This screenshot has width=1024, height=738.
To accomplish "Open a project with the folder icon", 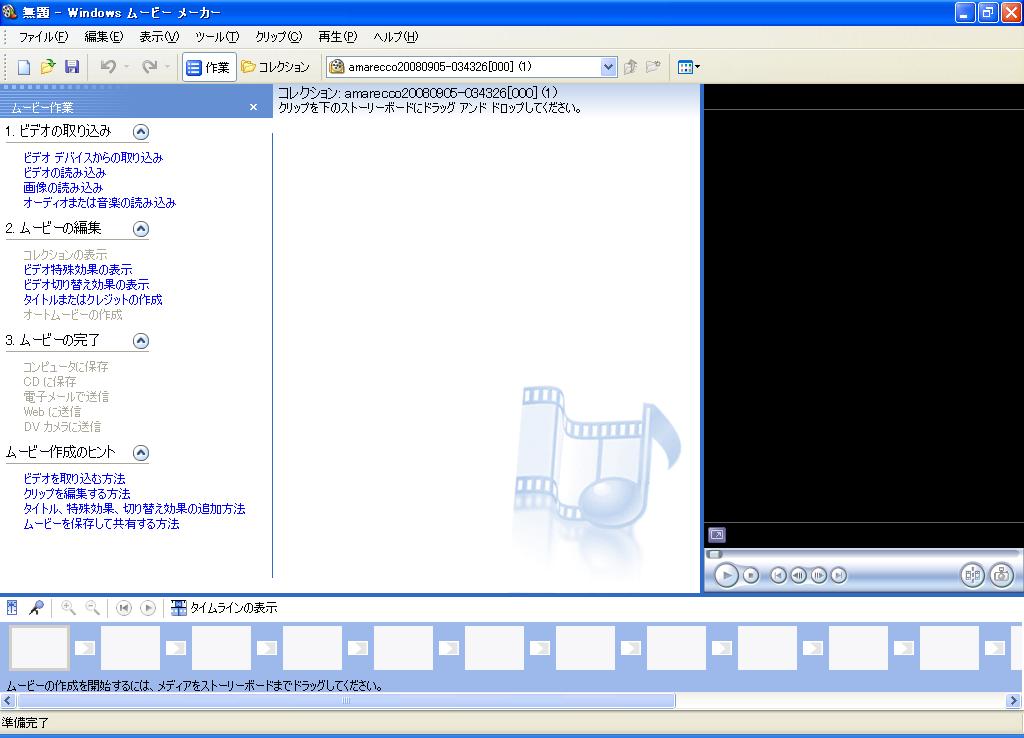I will pyautogui.click(x=48, y=67).
